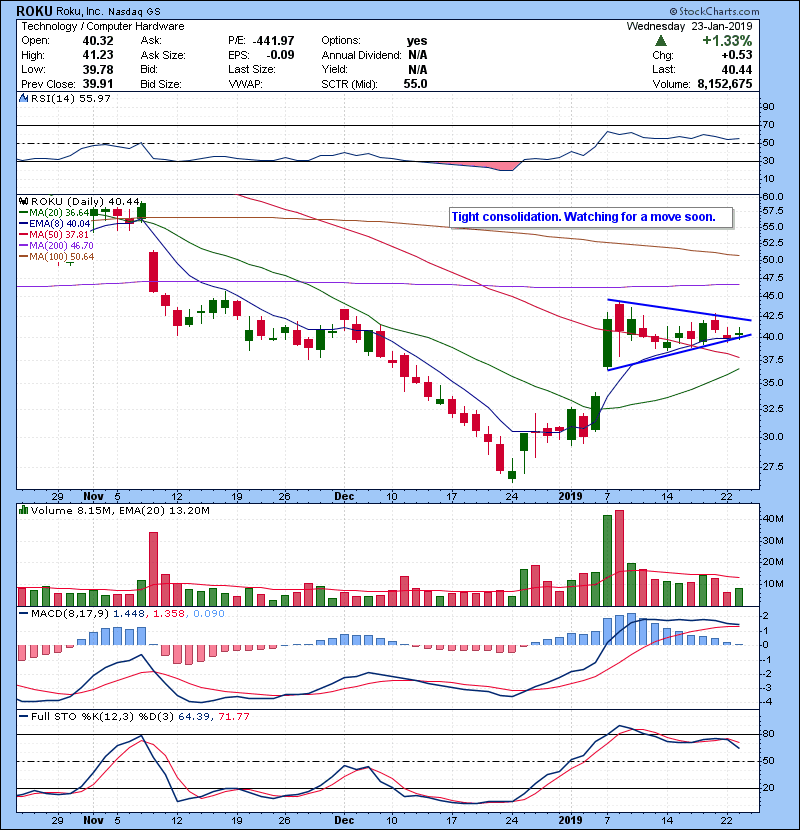Click the Annual Dividend label

pyautogui.click(x=361, y=55)
